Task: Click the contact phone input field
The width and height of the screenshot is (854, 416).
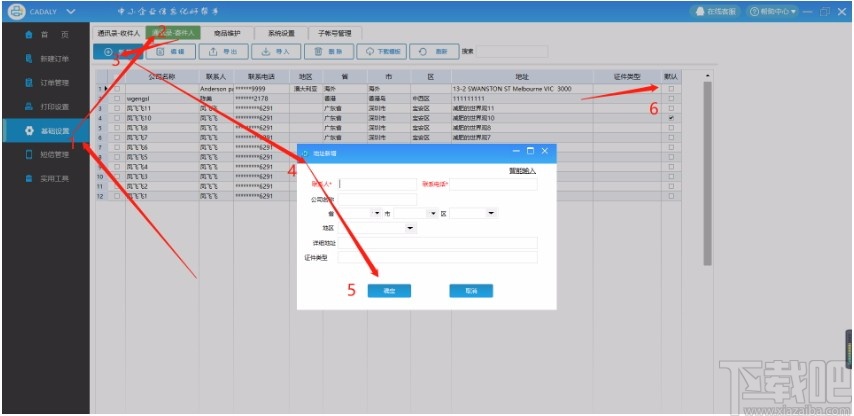Action: point(493,184)
